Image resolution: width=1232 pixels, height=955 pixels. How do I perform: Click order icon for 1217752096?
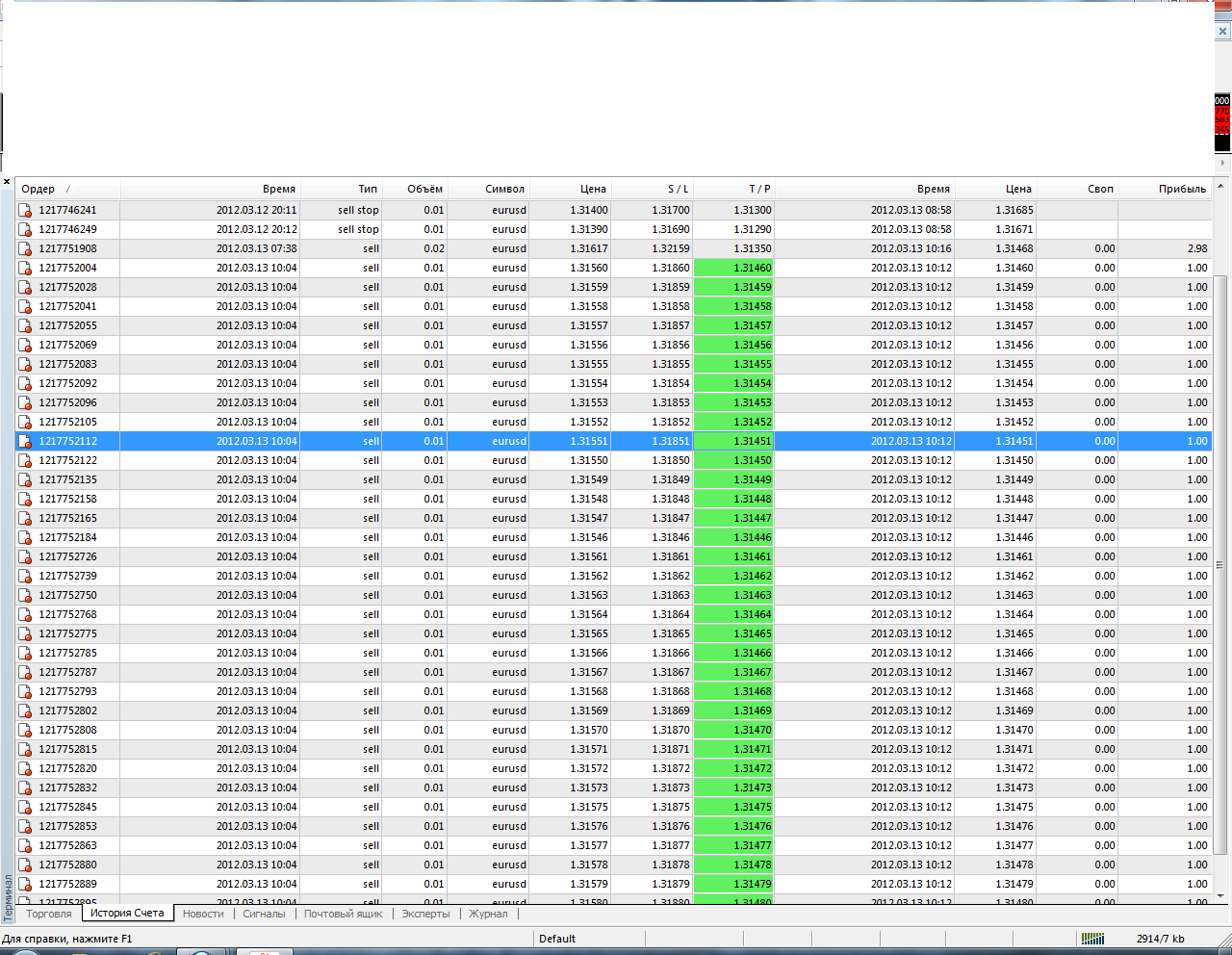click(x=25, y=402)
